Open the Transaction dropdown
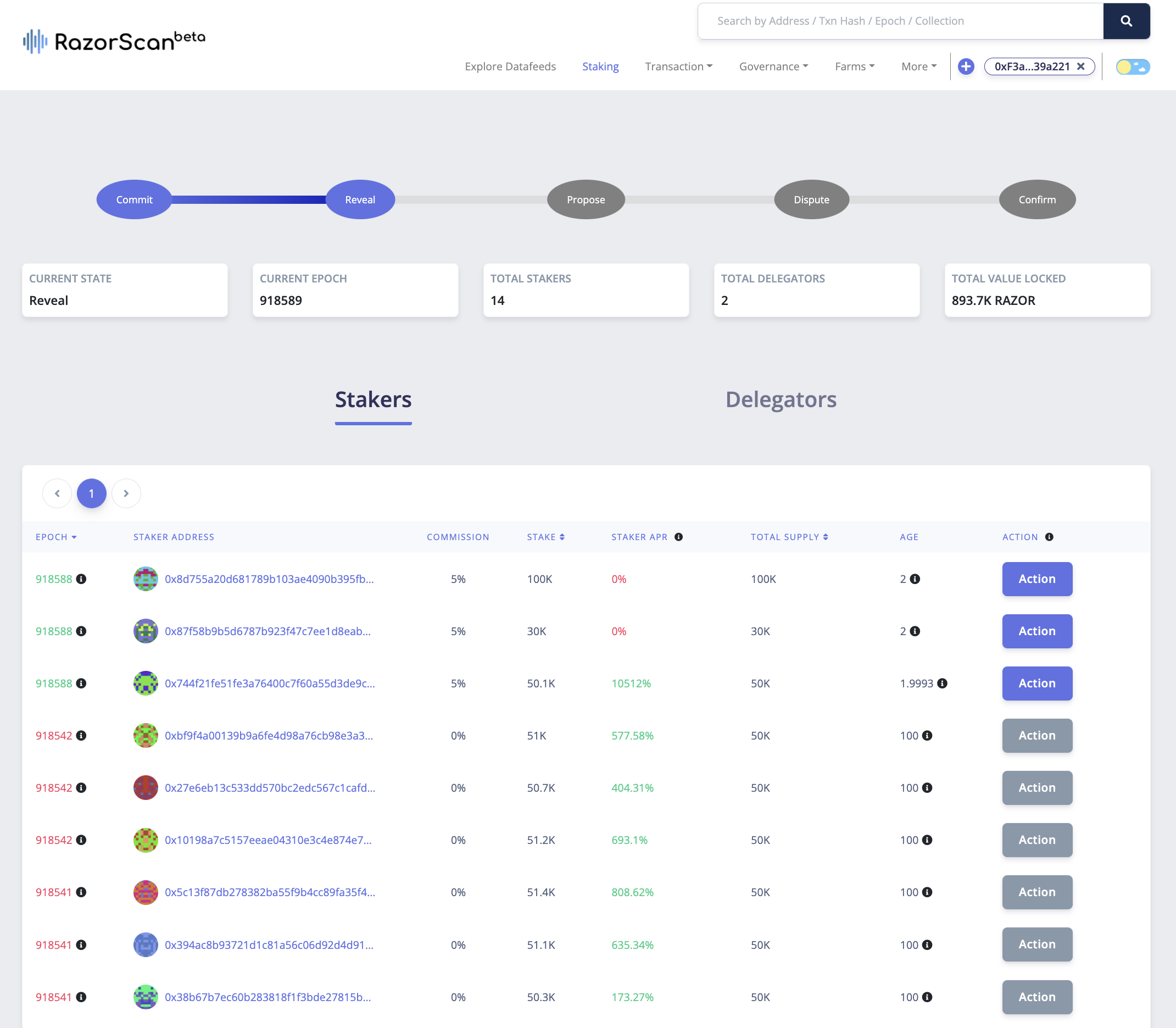1176x1028 pixels. pos(678,66)
